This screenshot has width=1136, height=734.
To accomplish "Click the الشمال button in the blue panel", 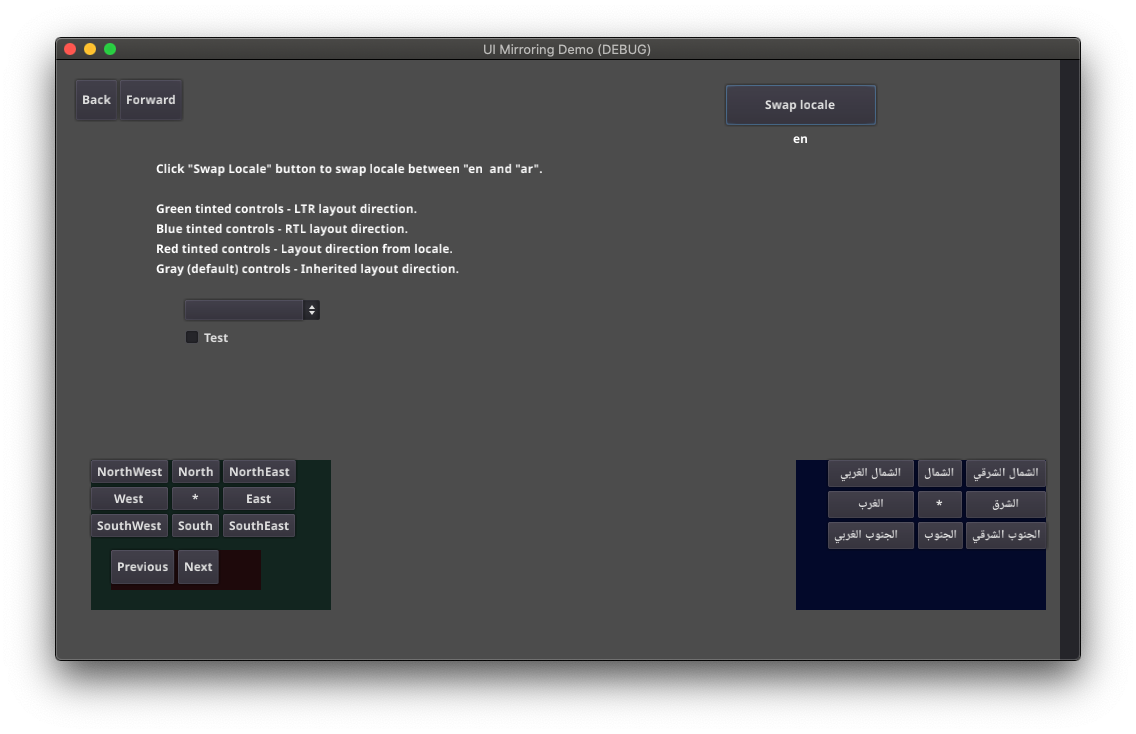I will tap(939, 473).
